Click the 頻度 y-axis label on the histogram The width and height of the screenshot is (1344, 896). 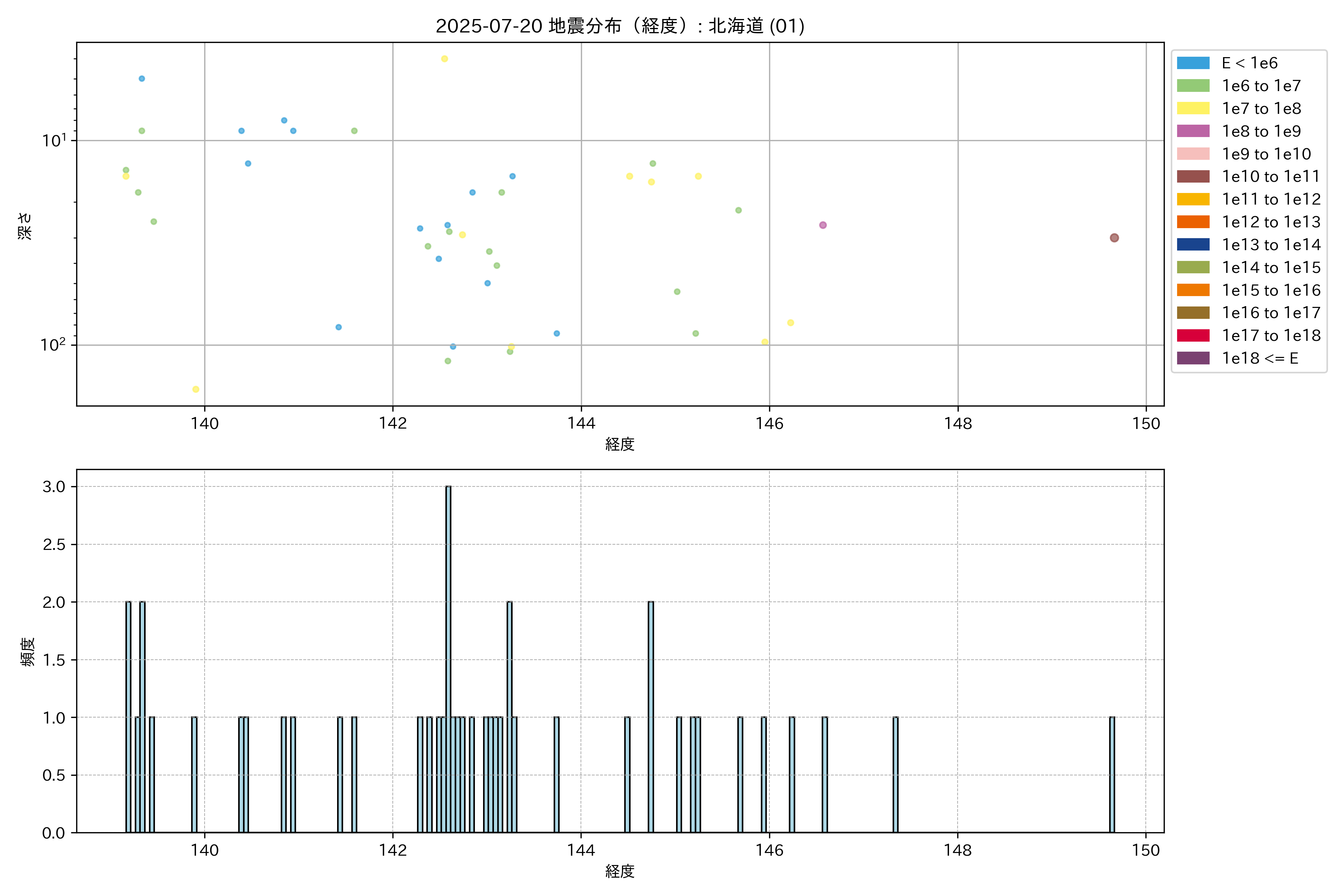pyautogui.click(x=27, y=651)
